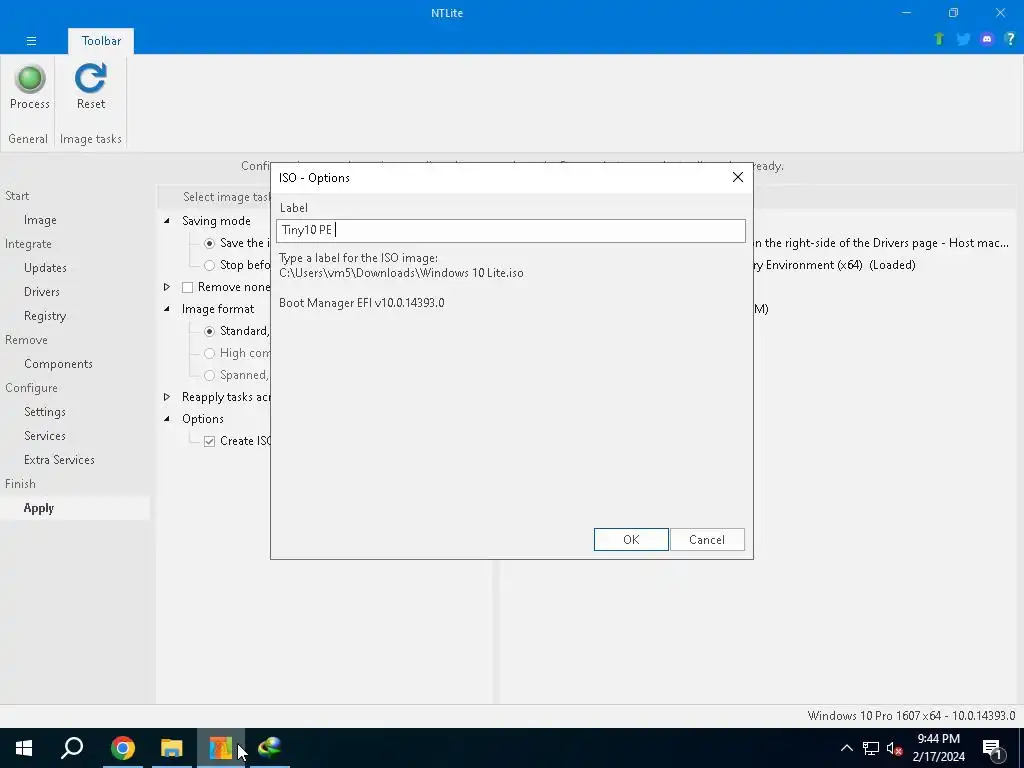Go to the Image page
The width and height of the screenshot is (1024, 768).
coord(40,220)
